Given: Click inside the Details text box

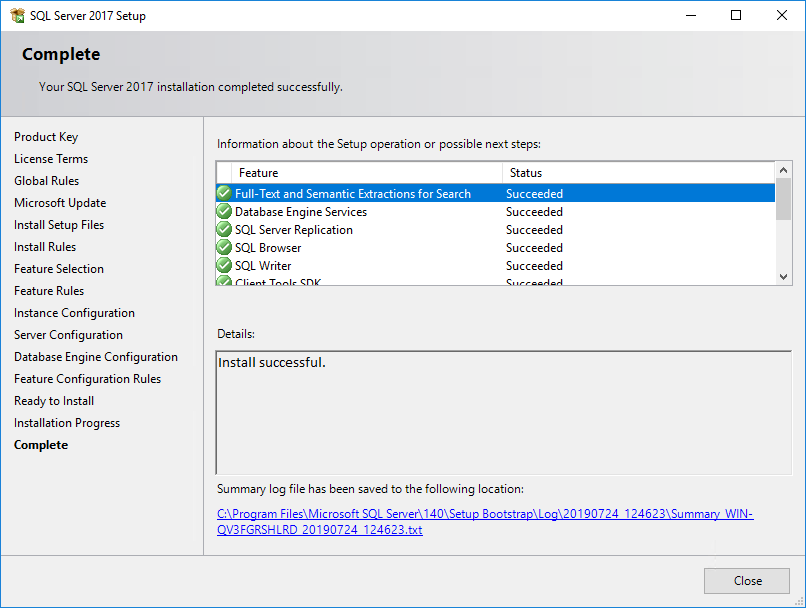Looking at the screenshot, I should point(504,413).
